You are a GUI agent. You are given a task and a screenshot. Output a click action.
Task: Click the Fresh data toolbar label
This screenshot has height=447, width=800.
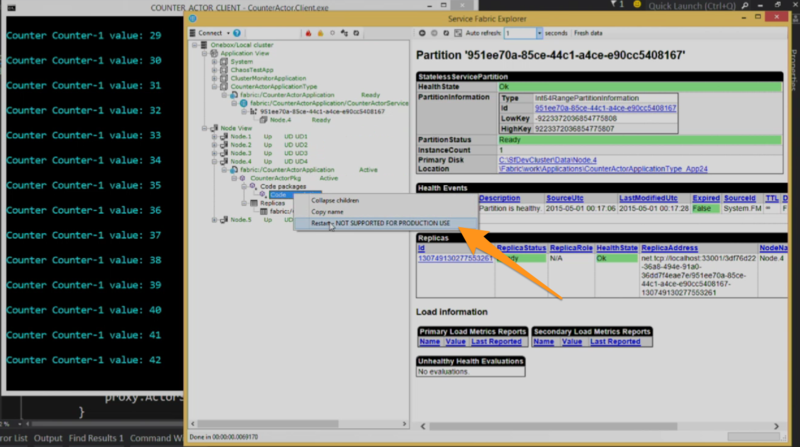point(588,33)
